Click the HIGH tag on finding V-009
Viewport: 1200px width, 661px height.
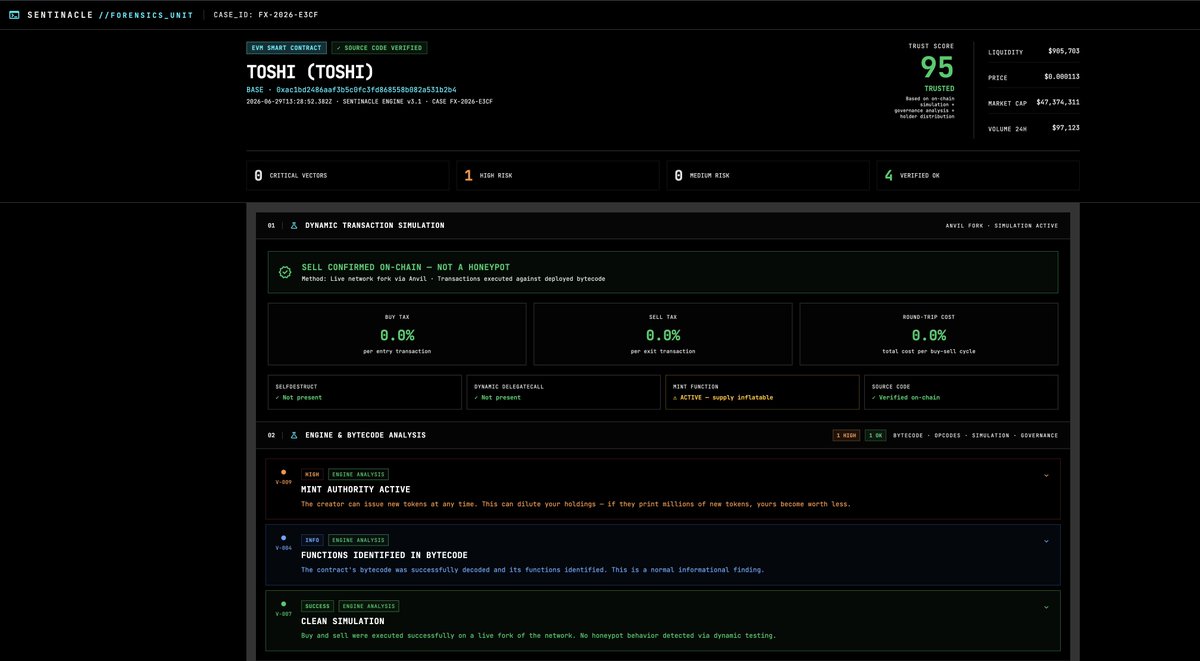point(311,474)
